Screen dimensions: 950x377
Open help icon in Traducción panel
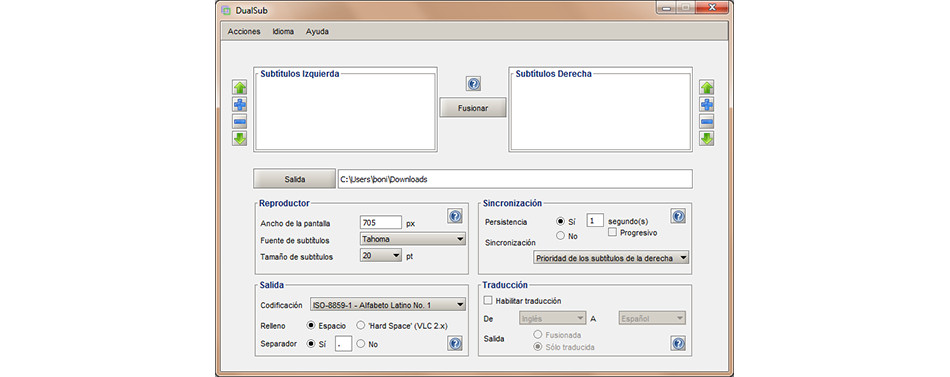click(x=678, y=344)
